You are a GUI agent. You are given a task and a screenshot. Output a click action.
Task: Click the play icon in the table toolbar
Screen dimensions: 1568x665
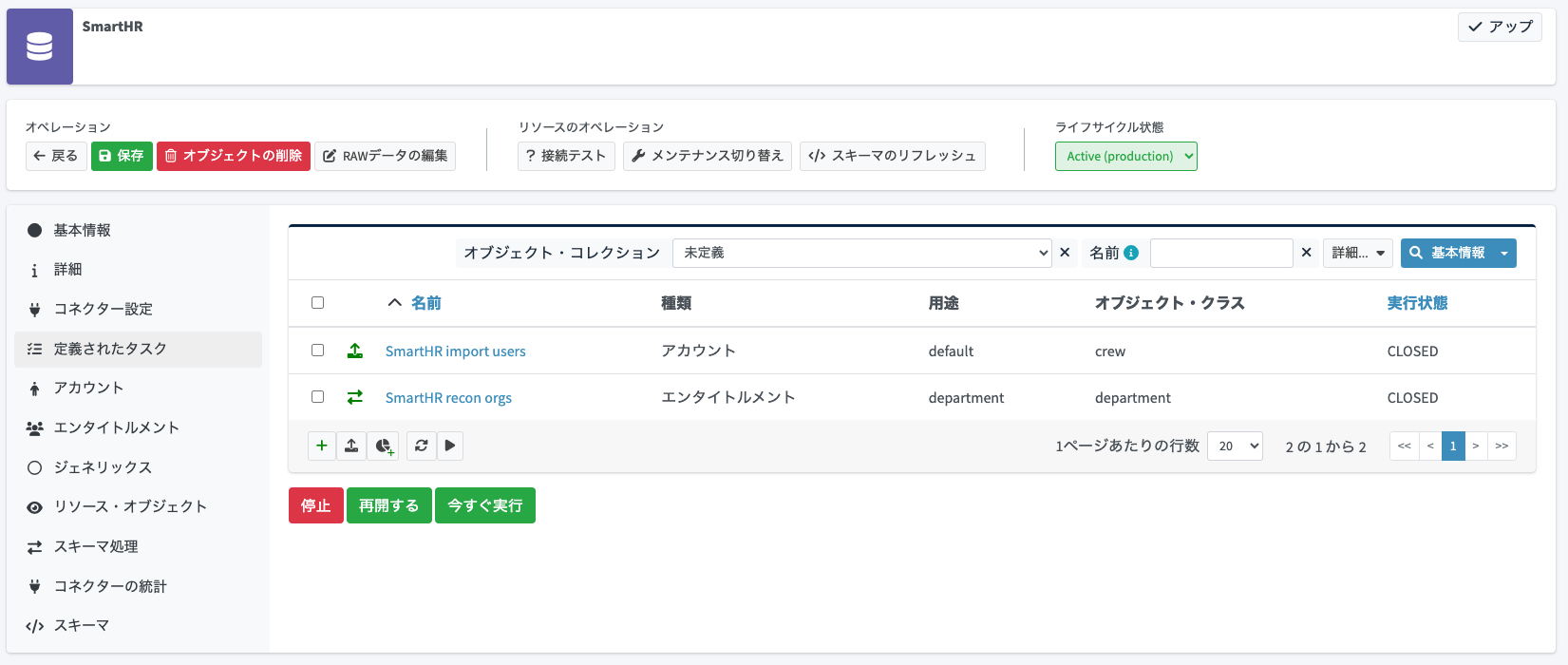point(450,446)
